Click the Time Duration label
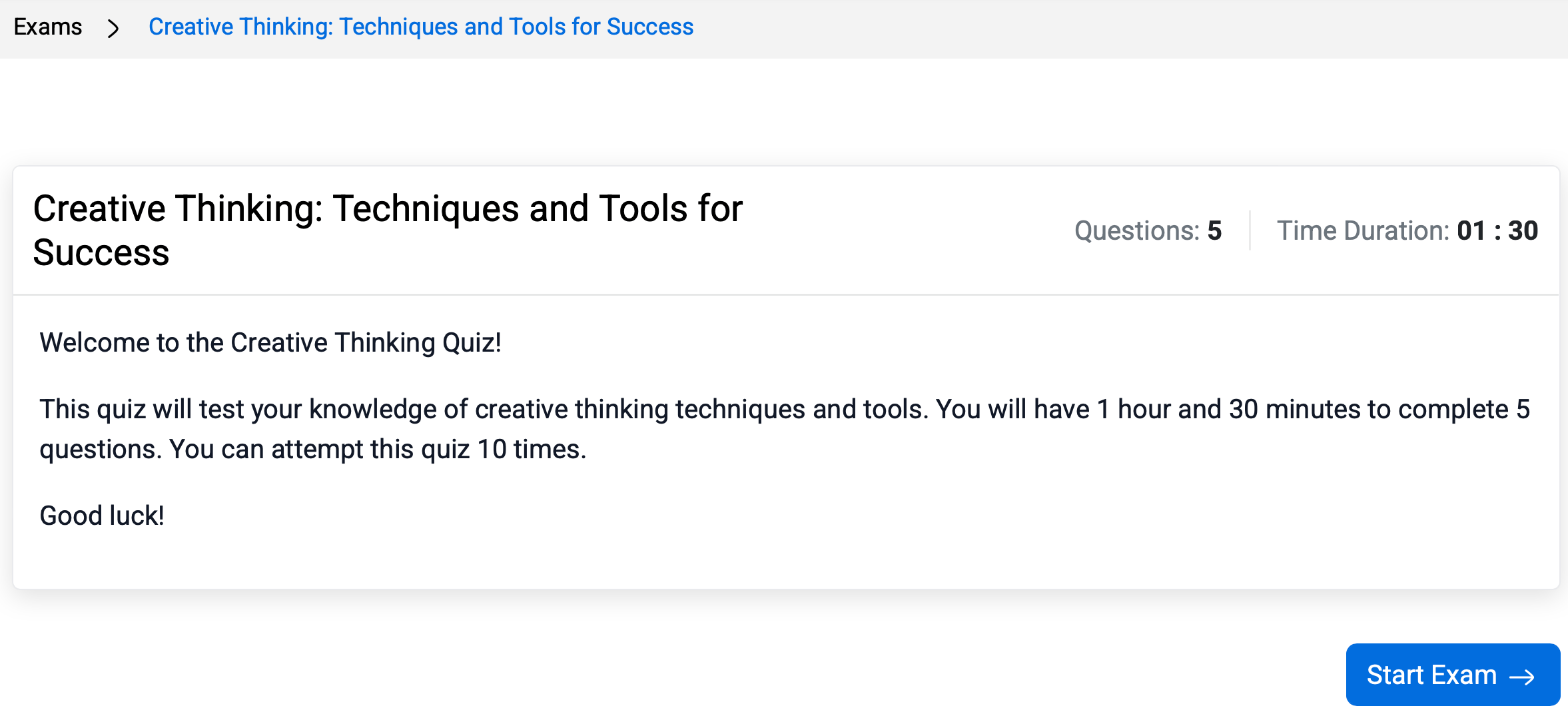The width and height of the screenshot is (1568, 714). point(1363,231)
